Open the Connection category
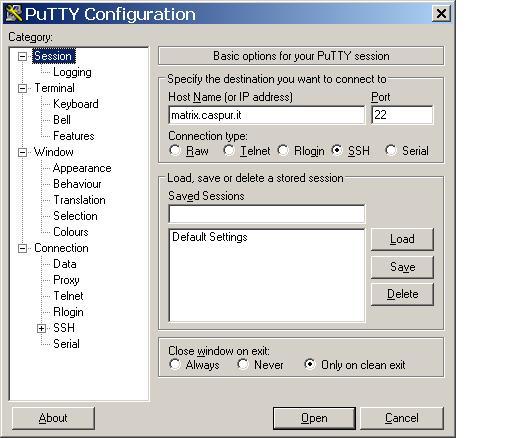The height and width of the screenshot is (438, 512). [61, 248]
